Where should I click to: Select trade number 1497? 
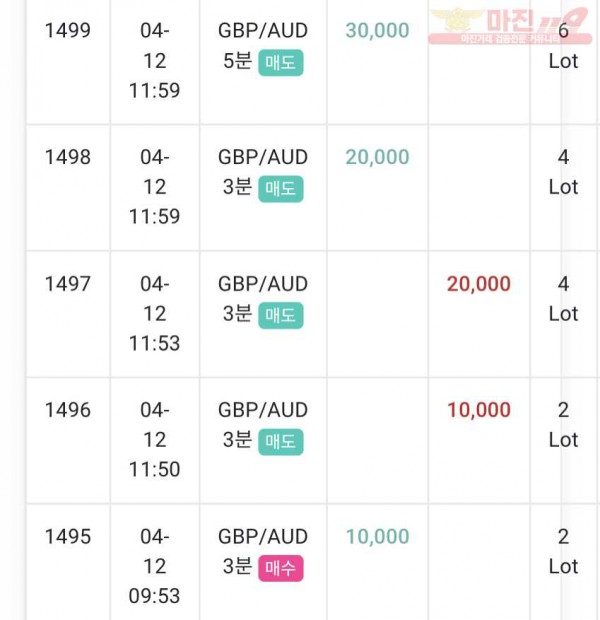(x=68, y=284)
